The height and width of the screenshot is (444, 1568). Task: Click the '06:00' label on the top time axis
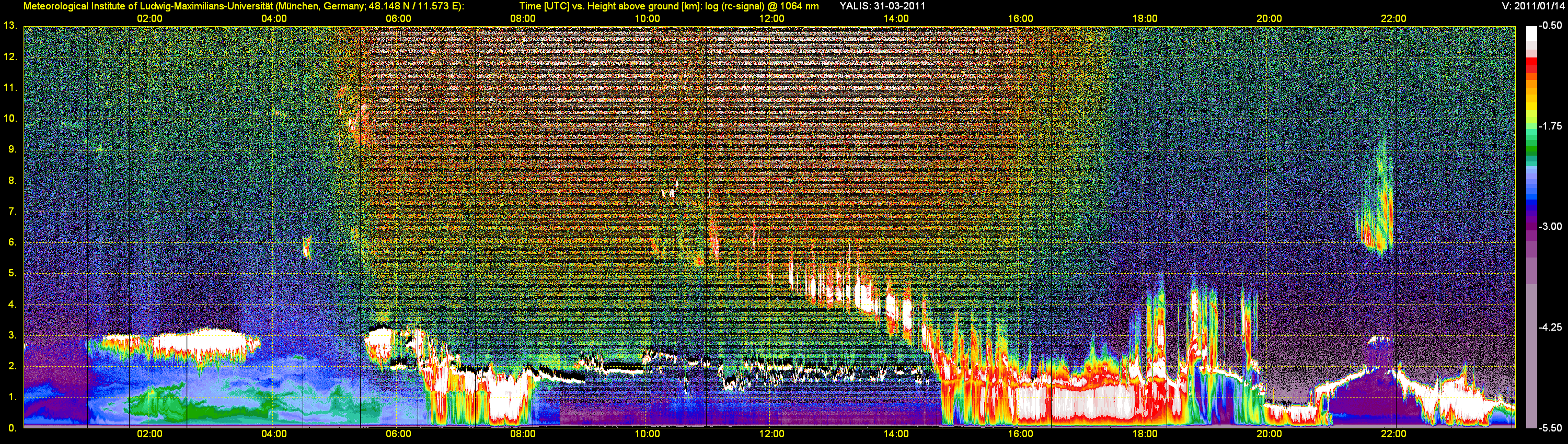coord(399,19)
